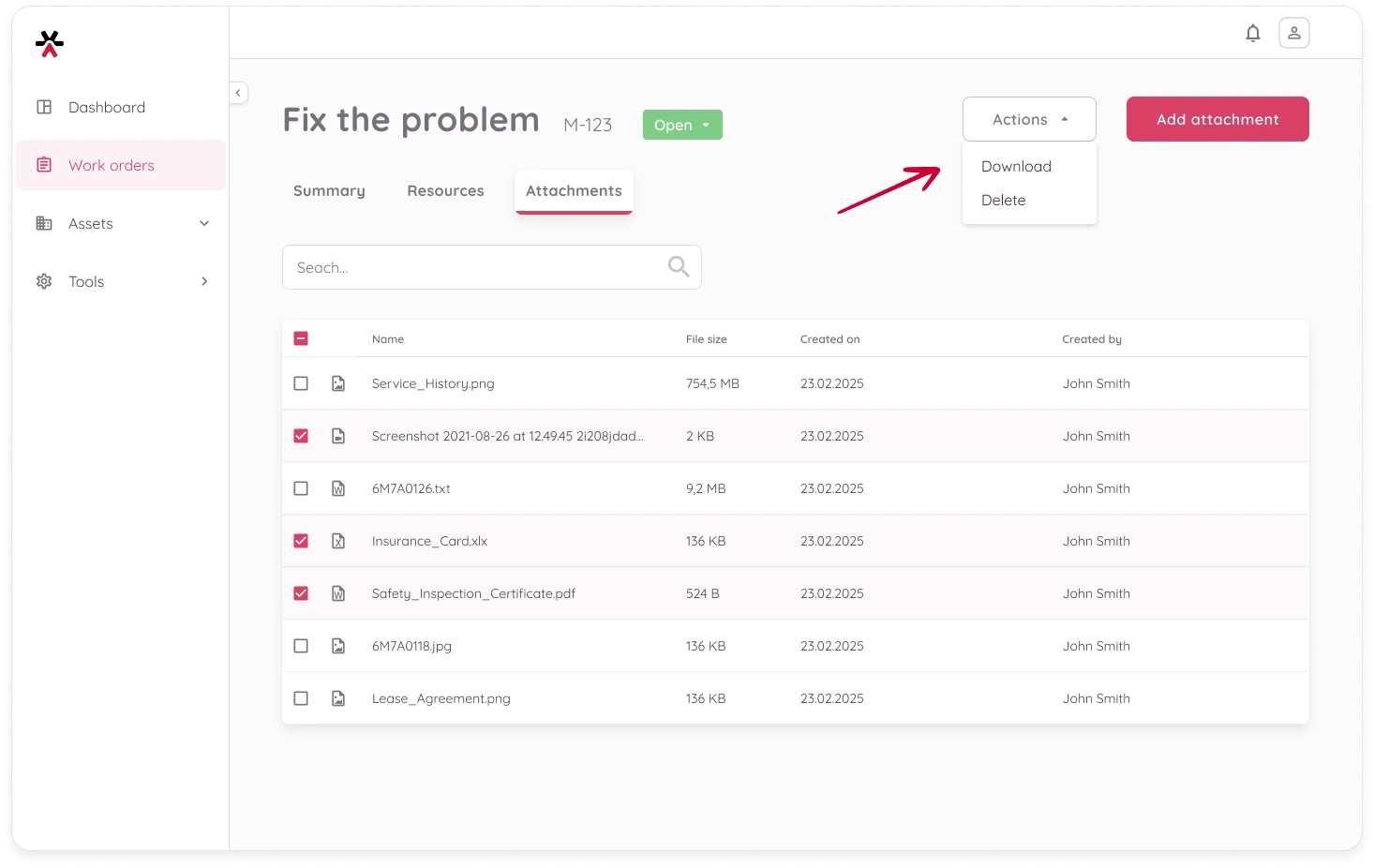Check the Service_History.png checkbox
Image resolution: width=1374 pixels, height=868 pixels.
pos(301,383)
